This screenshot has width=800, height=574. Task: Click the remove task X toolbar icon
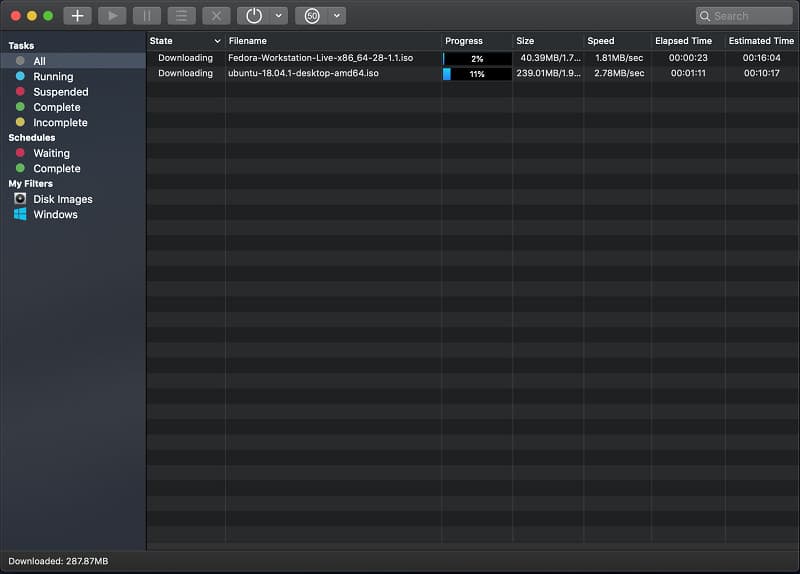click(x=216, y=16)
